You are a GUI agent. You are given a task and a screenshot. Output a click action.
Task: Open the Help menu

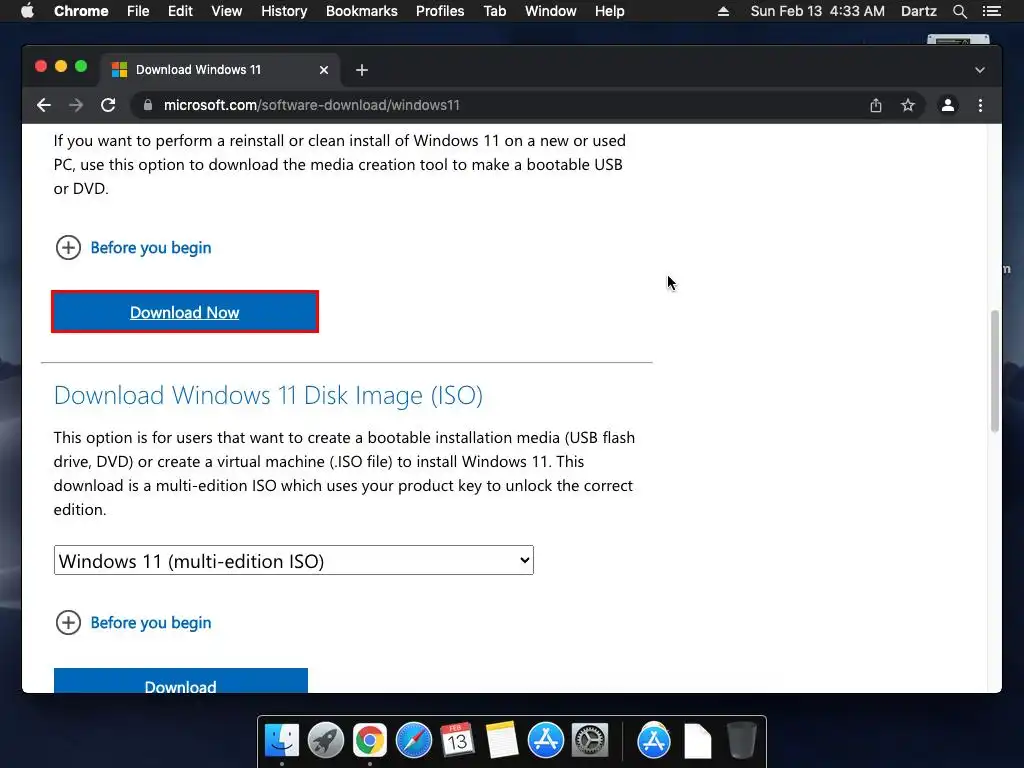(x=609, y=11)
